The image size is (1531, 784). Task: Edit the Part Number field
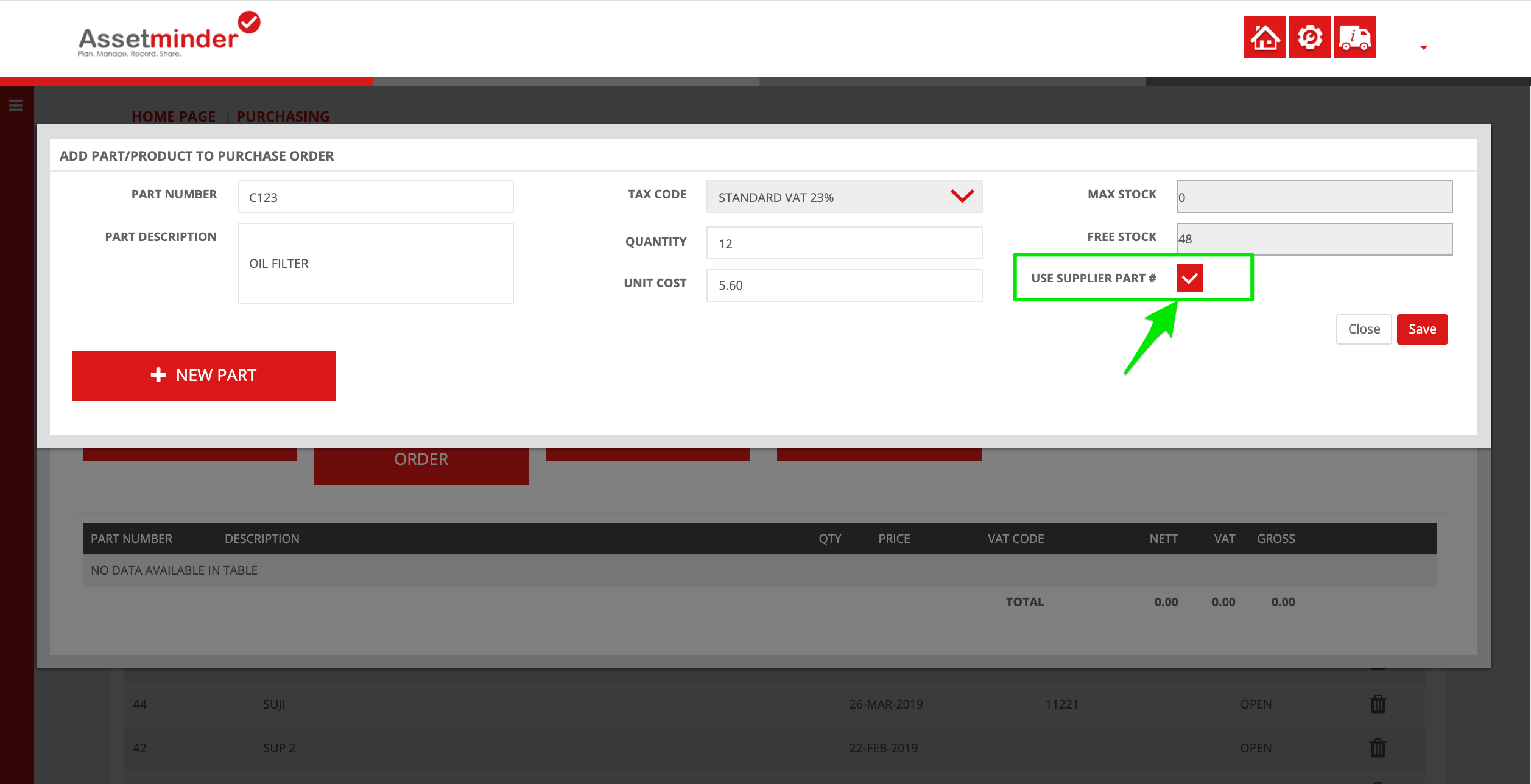[375, 197]
